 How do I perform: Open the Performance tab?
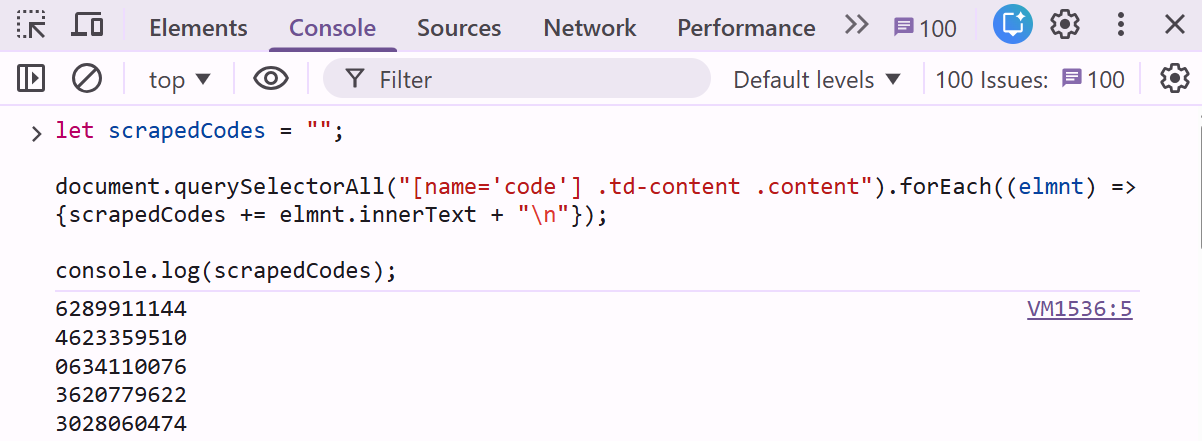tap(746, 28)
